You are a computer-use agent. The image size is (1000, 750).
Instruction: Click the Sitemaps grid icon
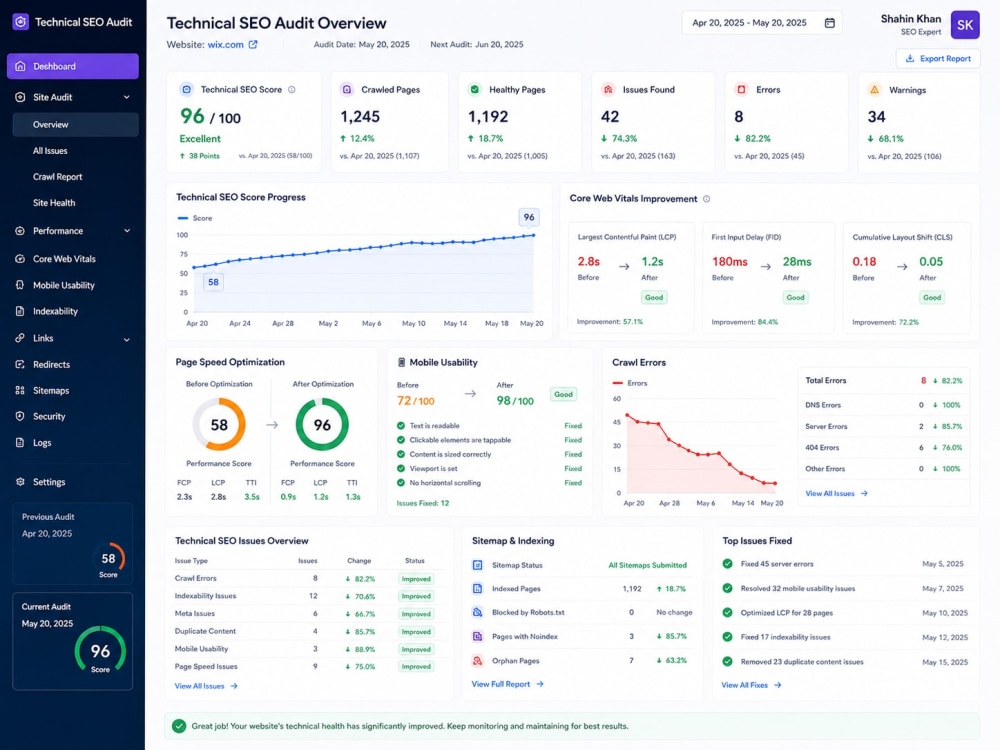pos(20,390)
